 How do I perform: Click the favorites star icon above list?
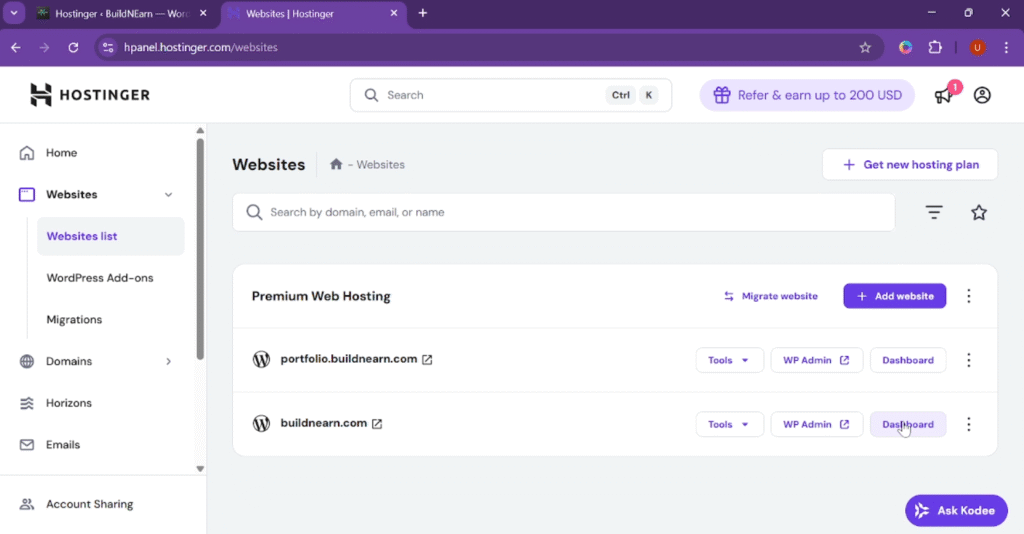pos(979,212)
